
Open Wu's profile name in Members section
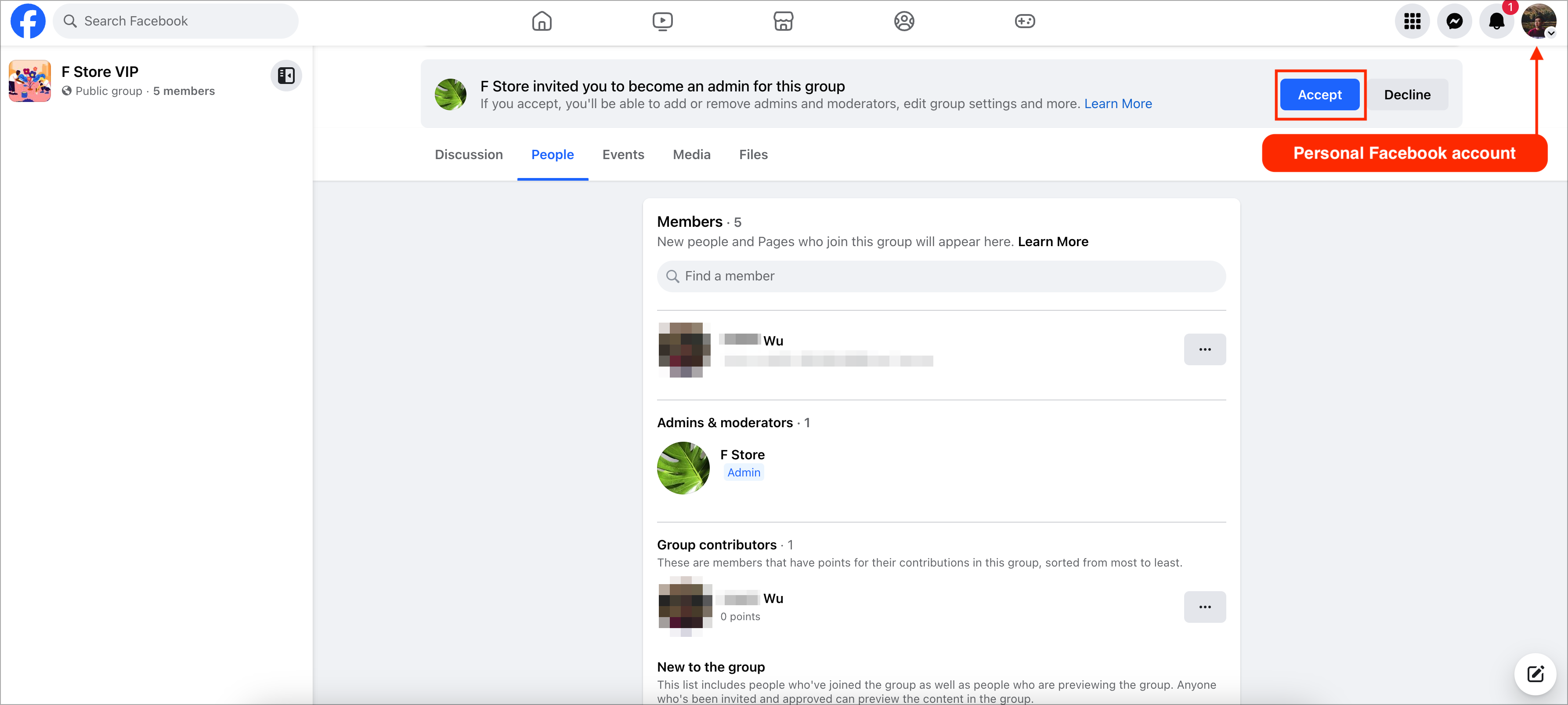coord(751,341)
